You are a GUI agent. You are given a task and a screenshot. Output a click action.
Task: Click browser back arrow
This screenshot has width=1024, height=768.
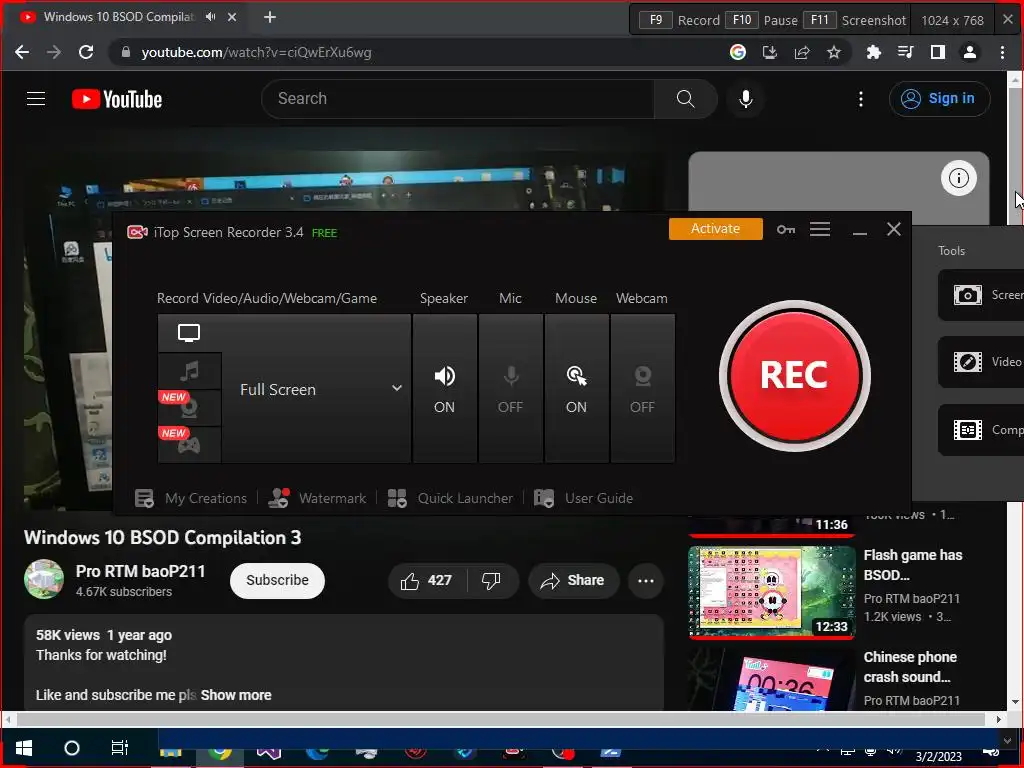[22, 52]
